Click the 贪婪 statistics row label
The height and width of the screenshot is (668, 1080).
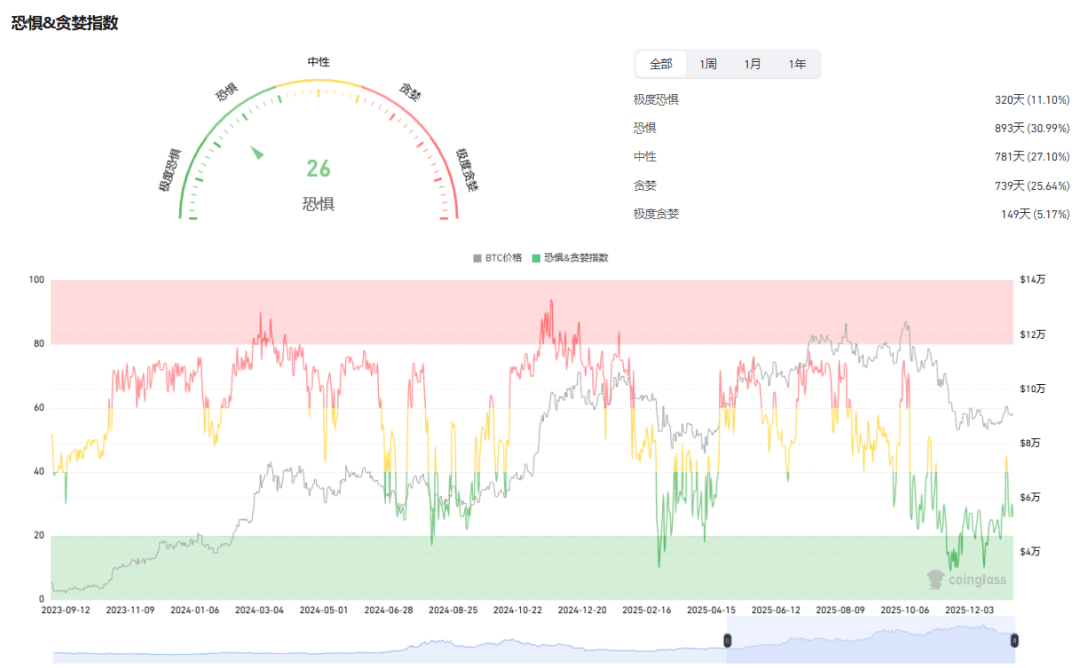pyautogui.click(x=645, y=186)
